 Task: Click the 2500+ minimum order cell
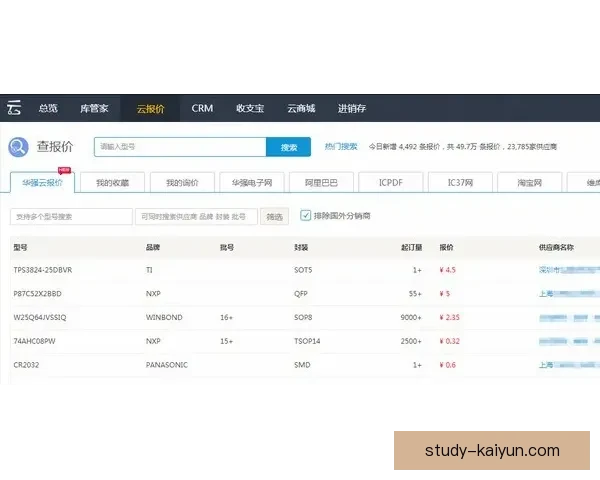coord(411,341)
